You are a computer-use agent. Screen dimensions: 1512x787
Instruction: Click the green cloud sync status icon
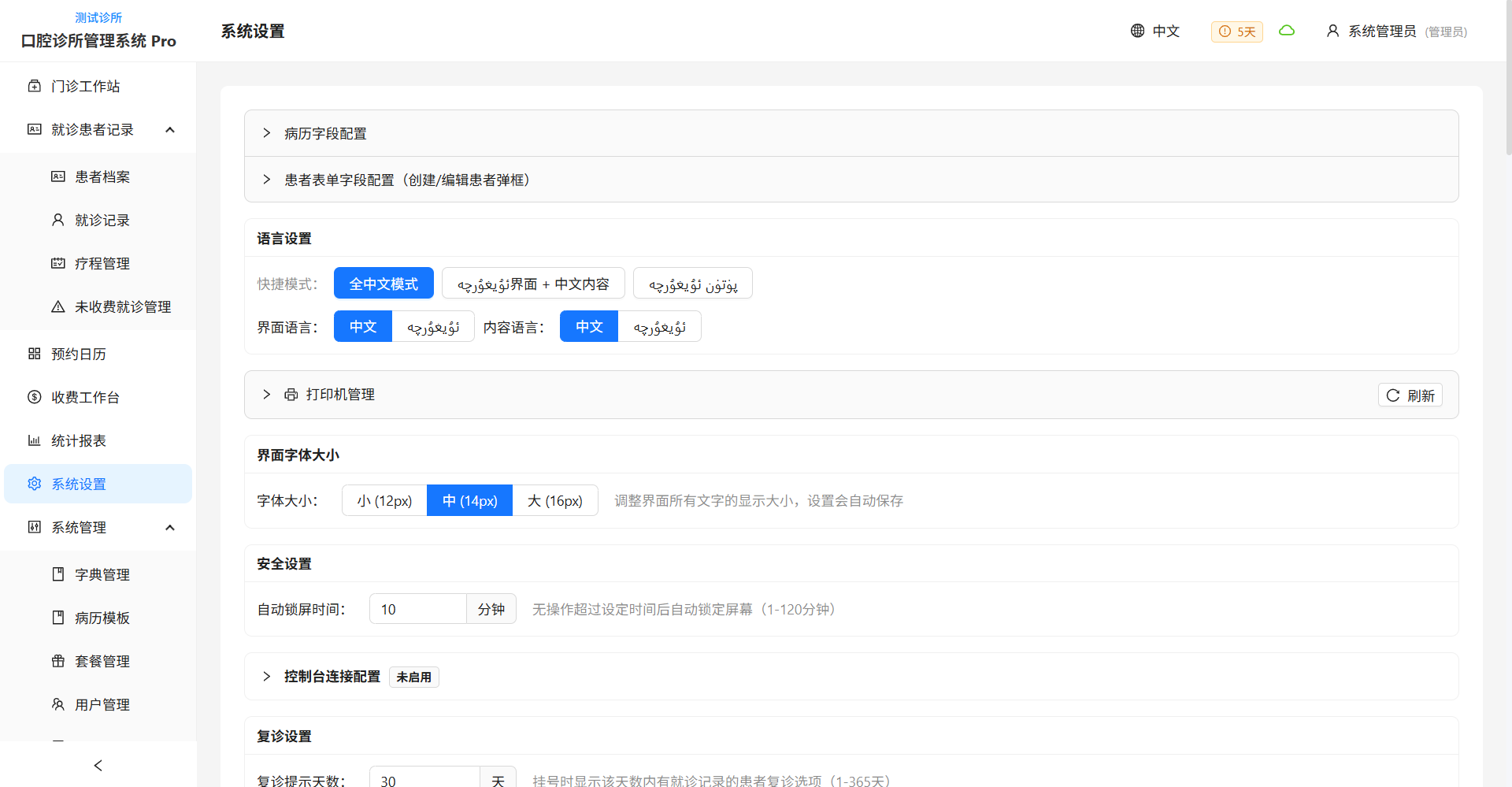click(1287, 31)
